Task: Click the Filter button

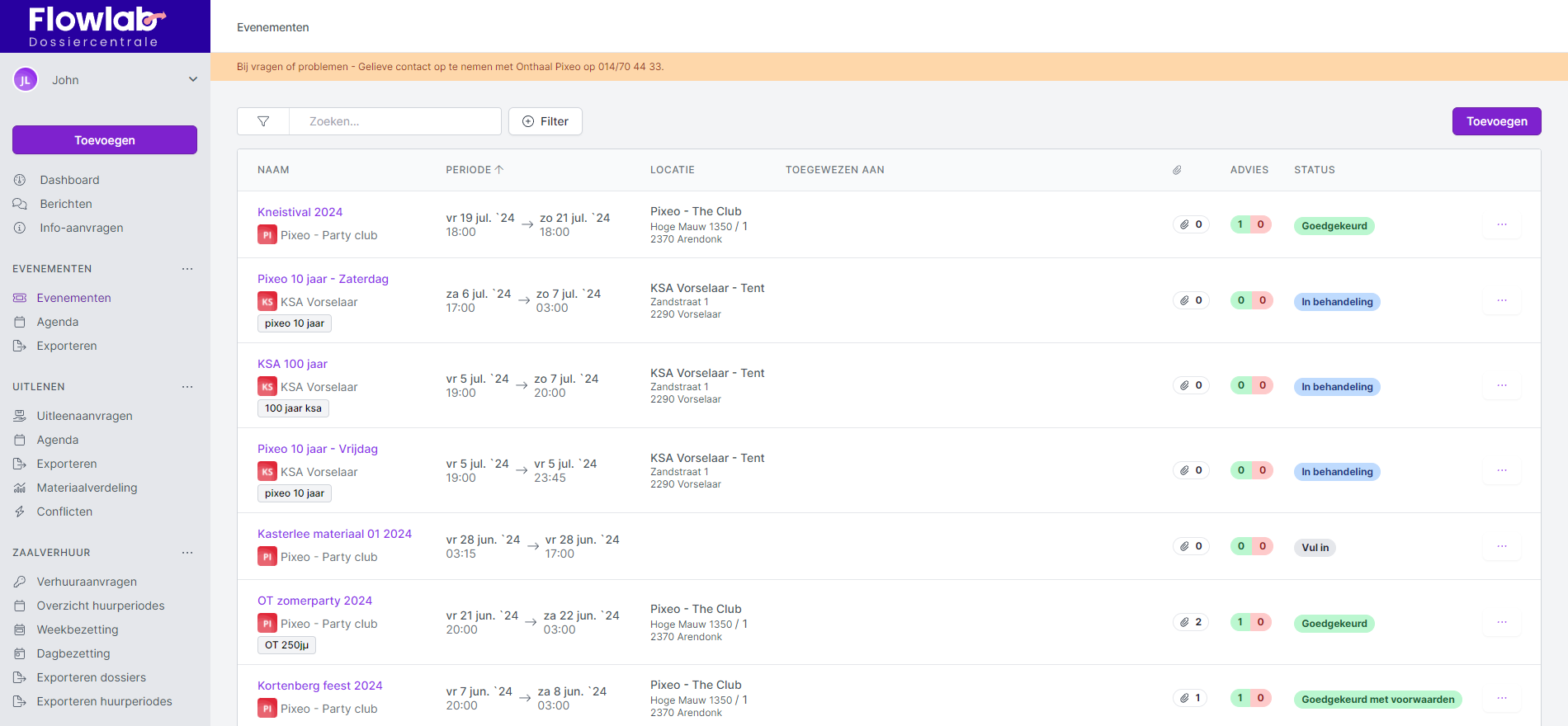Action: click(545, 121)
